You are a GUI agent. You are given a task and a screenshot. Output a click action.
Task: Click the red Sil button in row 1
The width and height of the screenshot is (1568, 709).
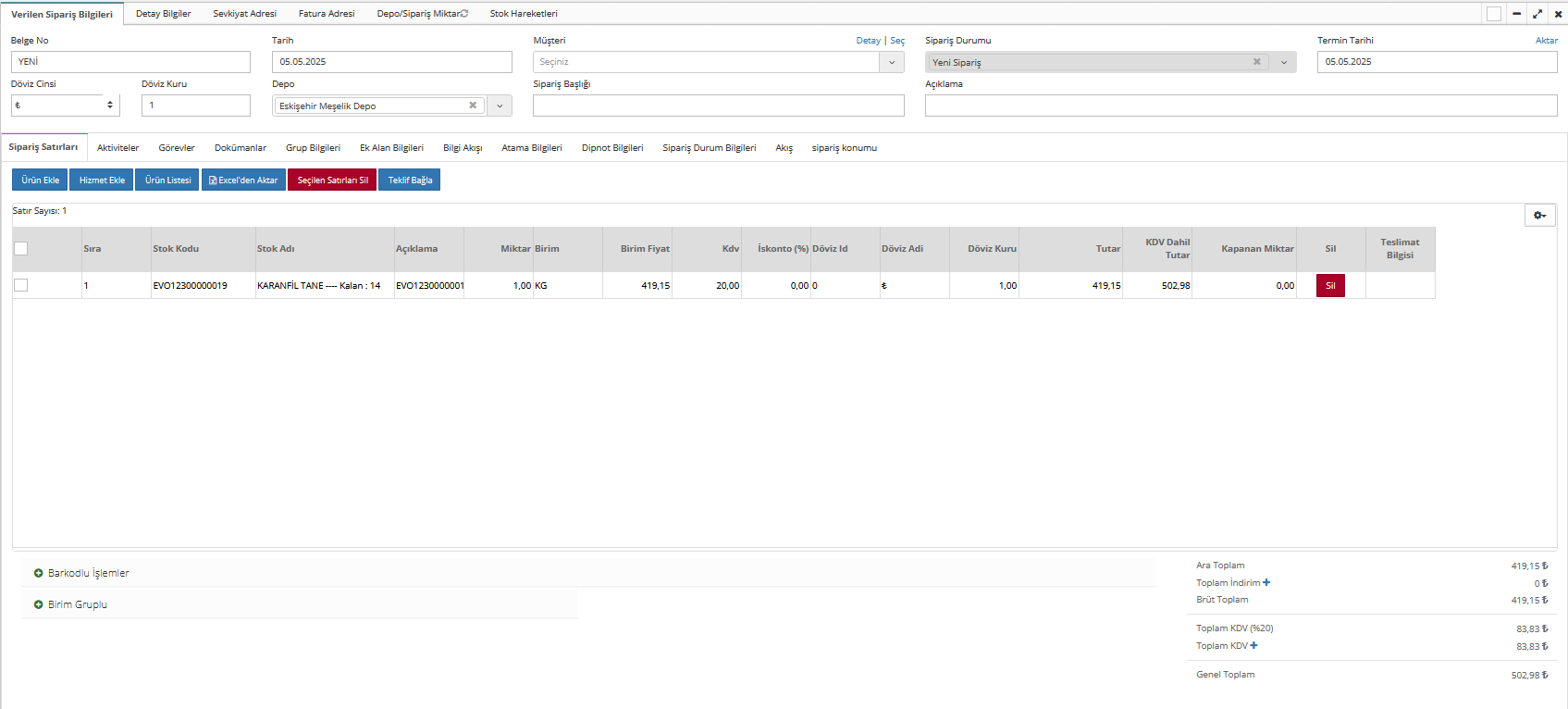[x=1329, y=285]
